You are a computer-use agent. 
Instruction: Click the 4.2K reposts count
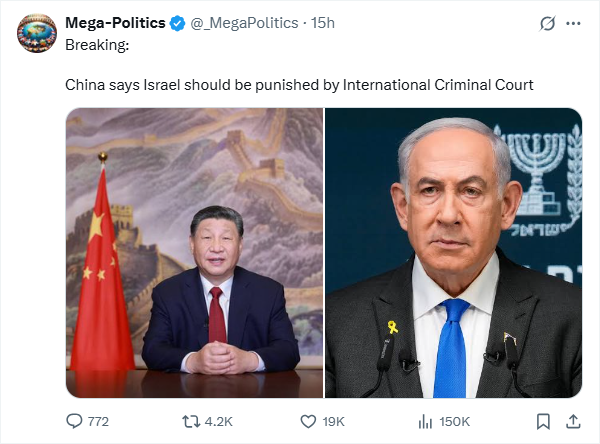(x=218, y=422)
